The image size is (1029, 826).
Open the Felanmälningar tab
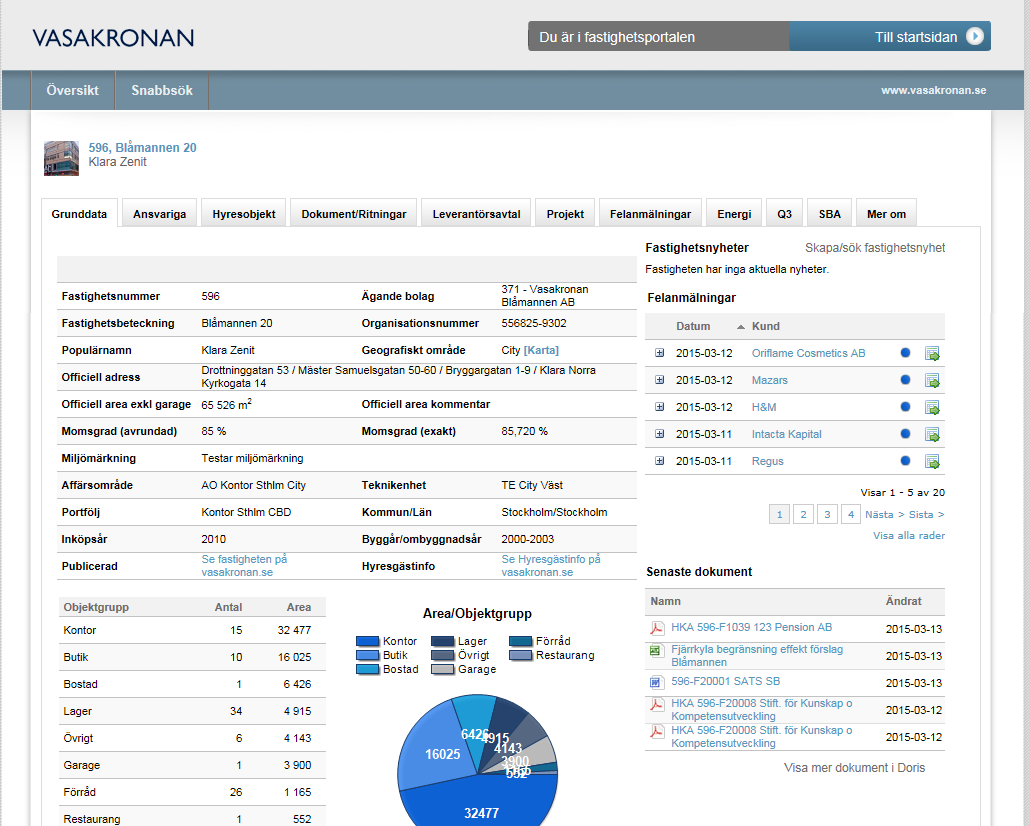click(x=650, y=214)
